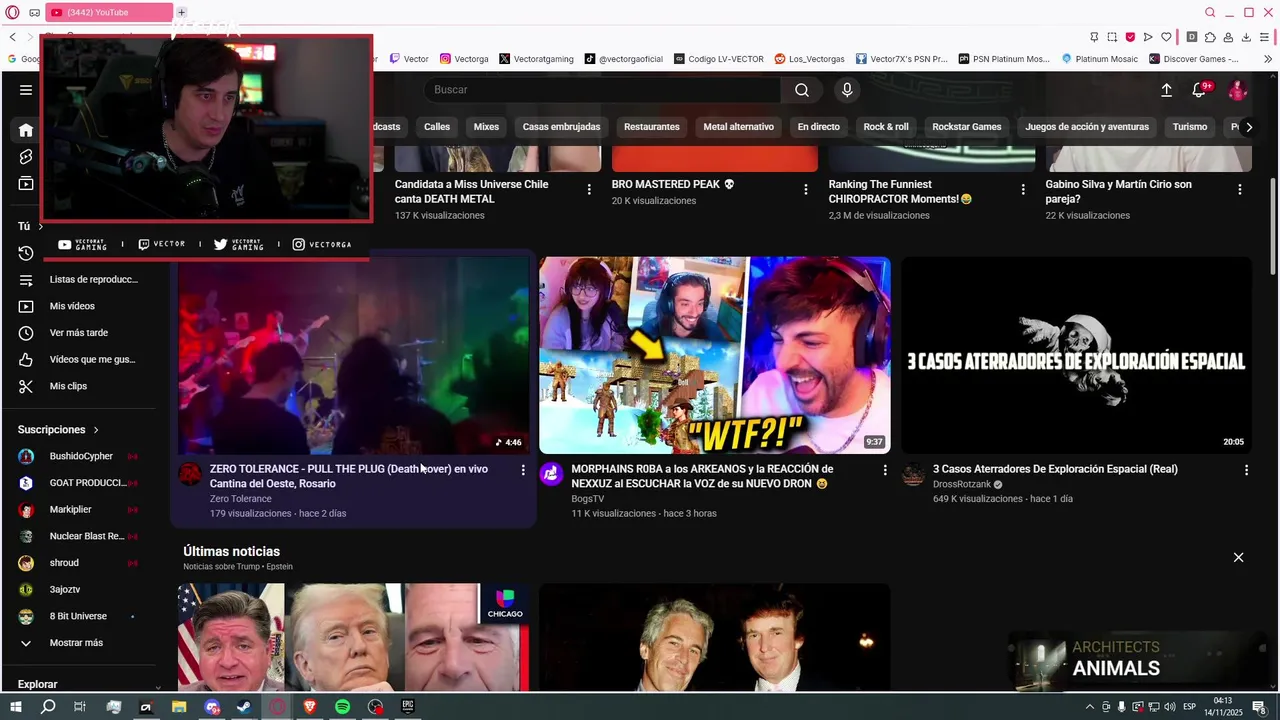Image resolution: width=1280 pixels, height=720 pixels.
Task: Select the En directo filter chip
Action: point(818,127)
